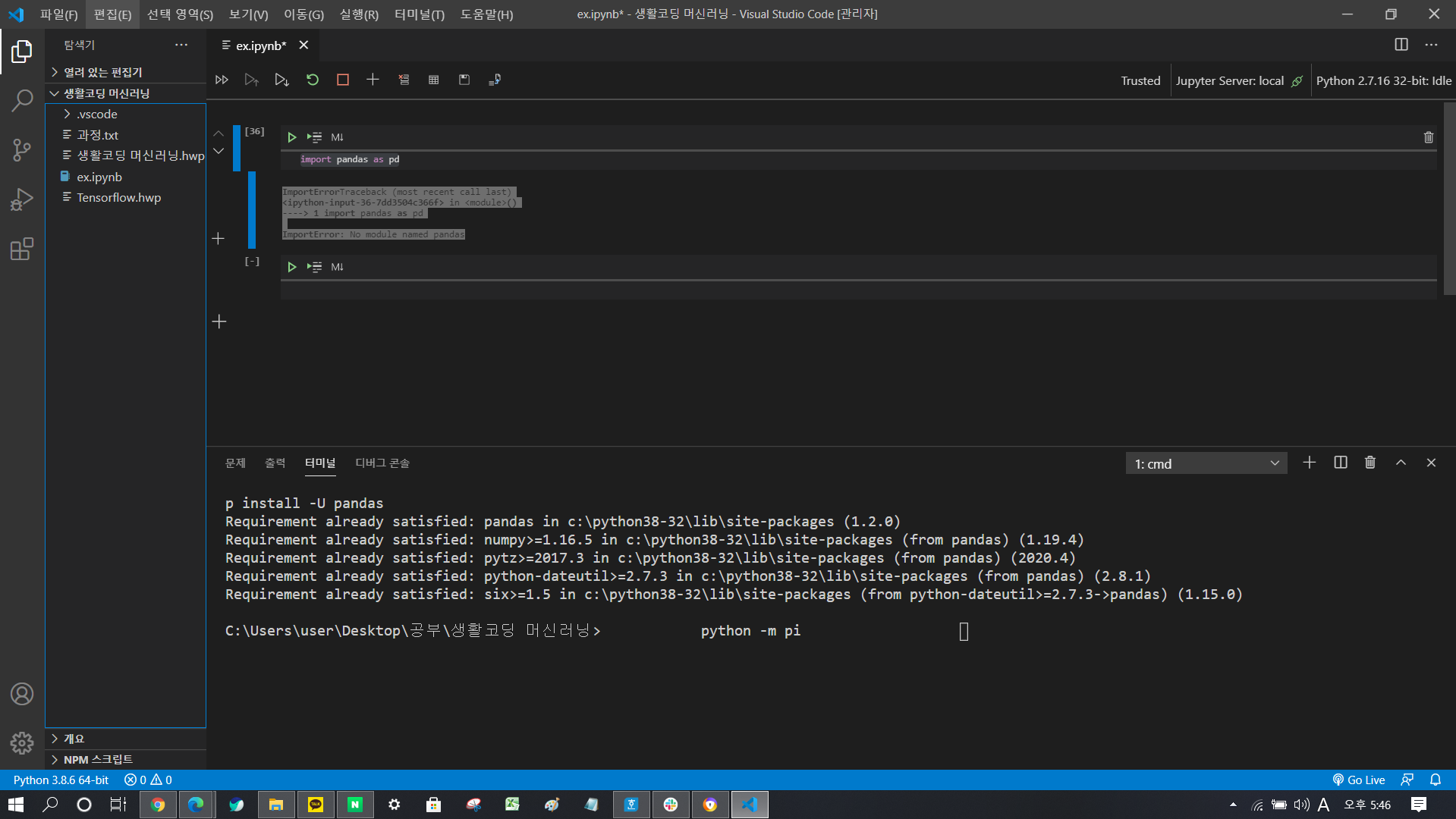Split the editor to the right
The height and width of the screenshot is (819, 1456).
tap(1401, 45)
